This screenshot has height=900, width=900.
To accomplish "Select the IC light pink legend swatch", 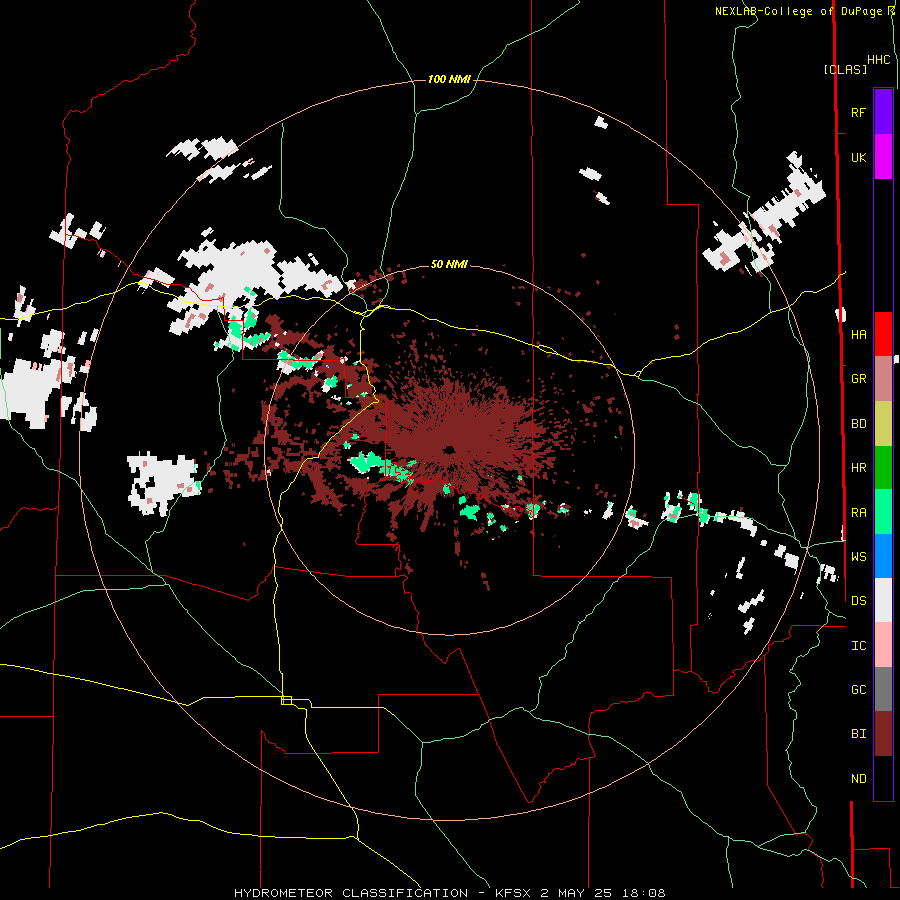I will (883, 645).
